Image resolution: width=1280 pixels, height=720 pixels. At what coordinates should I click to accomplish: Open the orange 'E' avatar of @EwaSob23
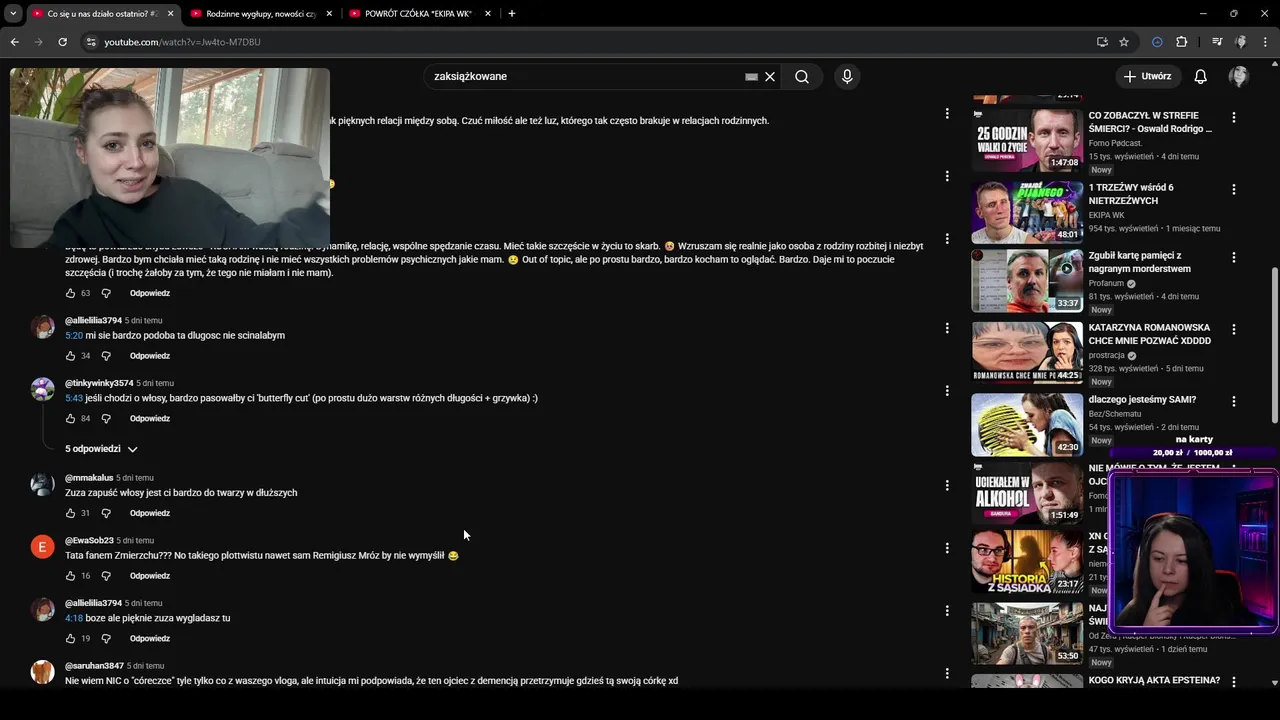(42, 547)
